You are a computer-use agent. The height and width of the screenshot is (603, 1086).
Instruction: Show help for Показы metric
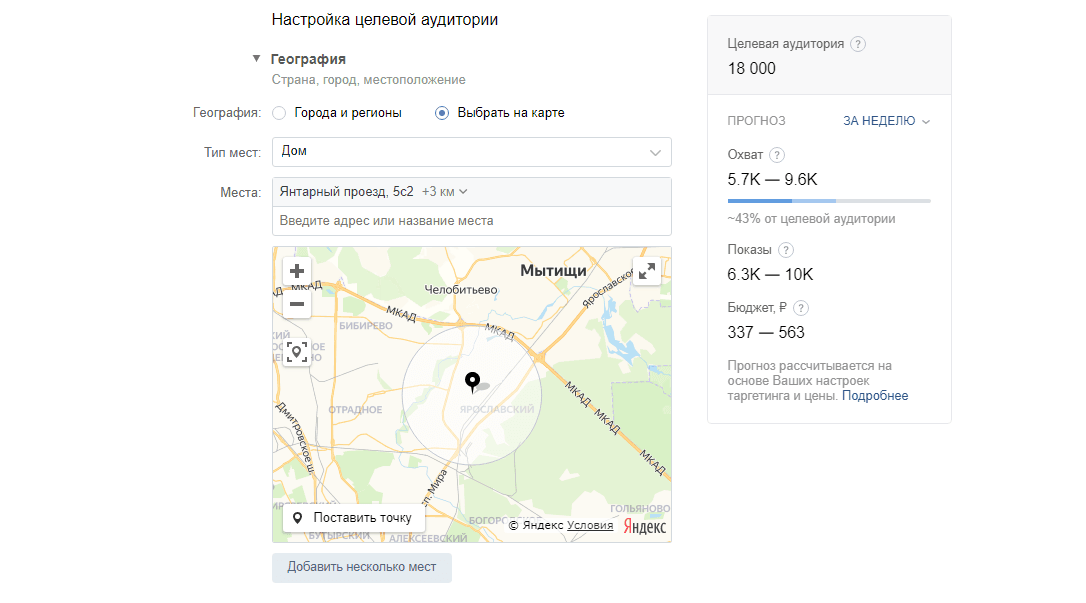click(x=786, y=250)
